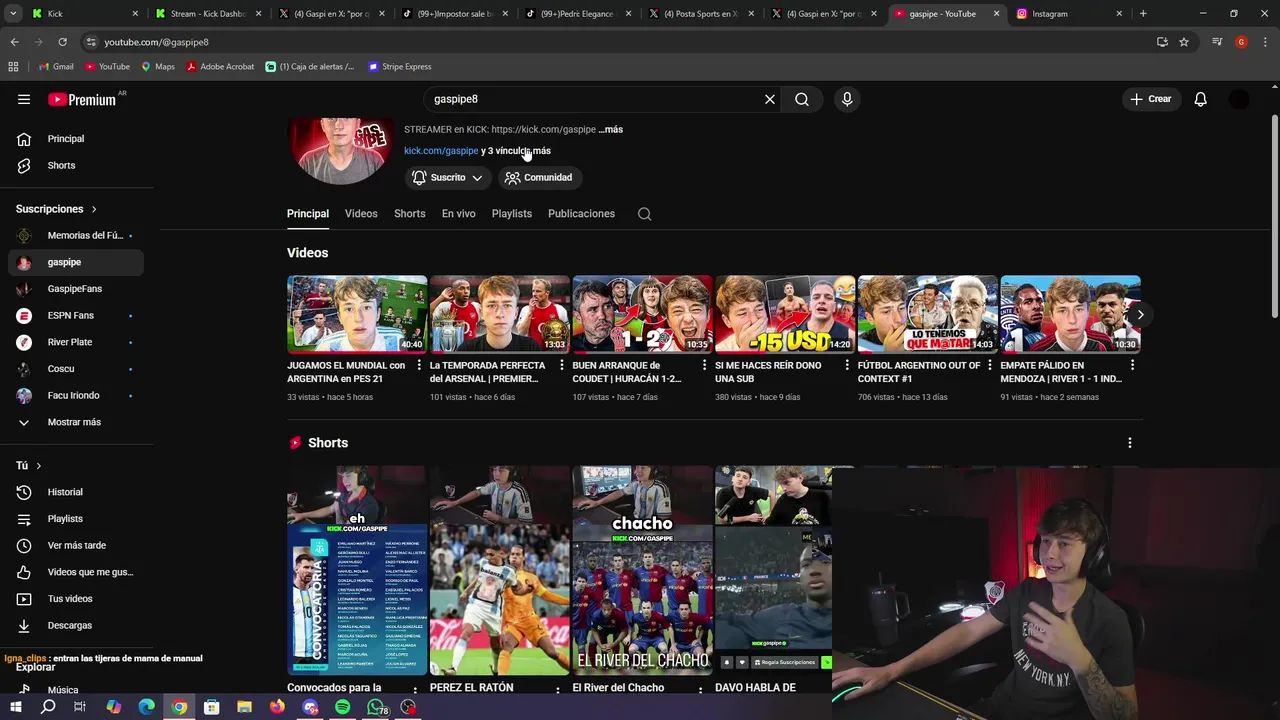Run search with the magnifier button

[x=802, y=99]
